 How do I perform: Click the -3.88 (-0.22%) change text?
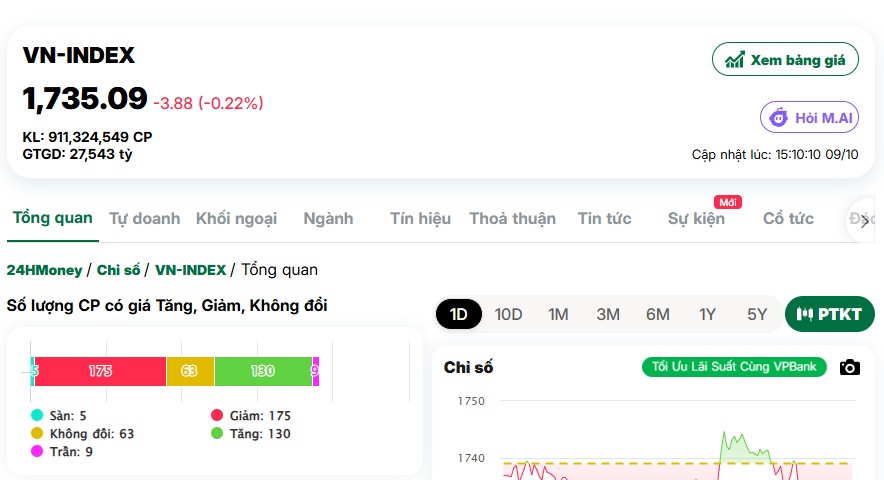[209, 103]
